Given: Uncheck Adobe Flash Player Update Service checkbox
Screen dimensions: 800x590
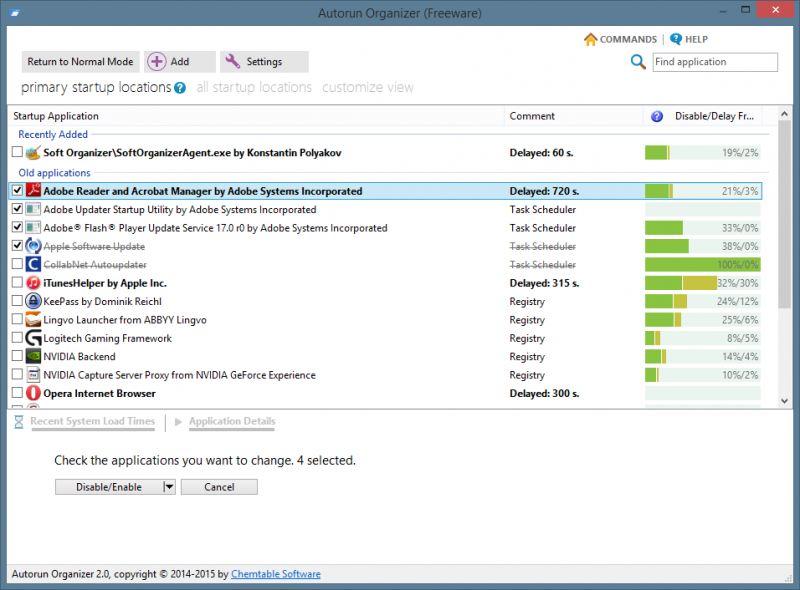Looking at the screenshot, I should pyautogui.click(x=17, y=227).
